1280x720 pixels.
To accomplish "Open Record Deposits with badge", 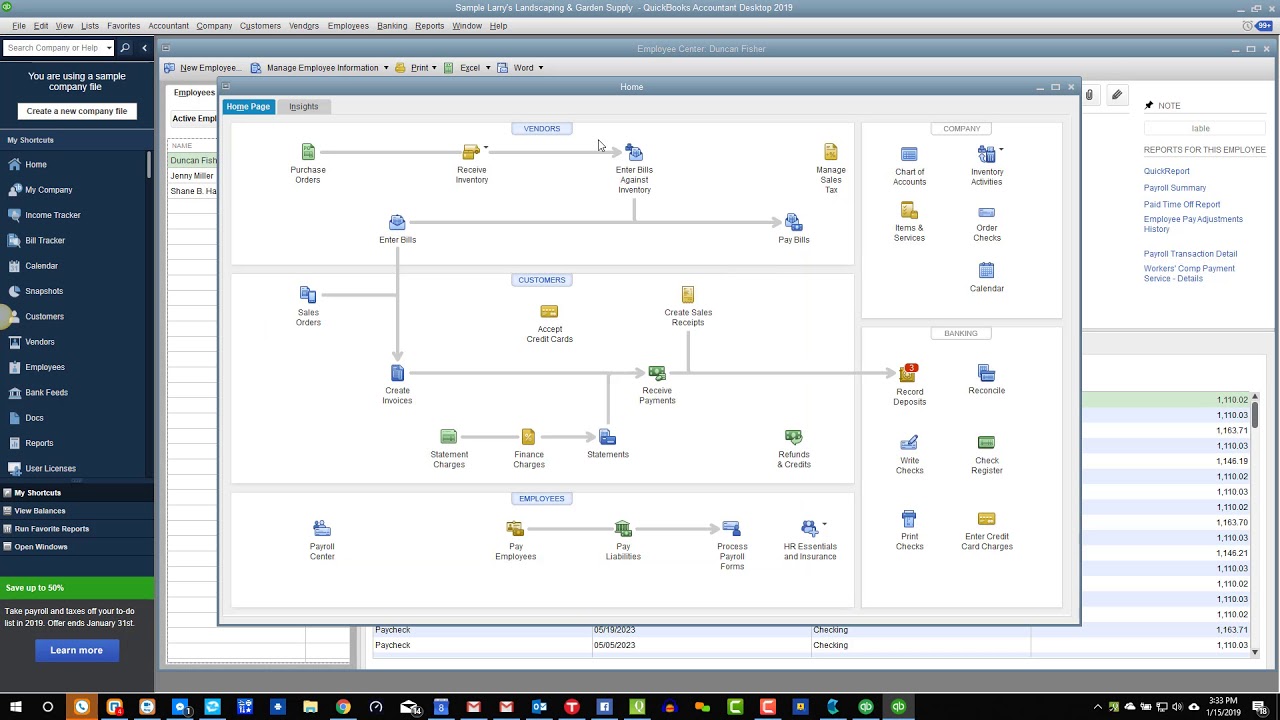I will click(x=908, y=374).
